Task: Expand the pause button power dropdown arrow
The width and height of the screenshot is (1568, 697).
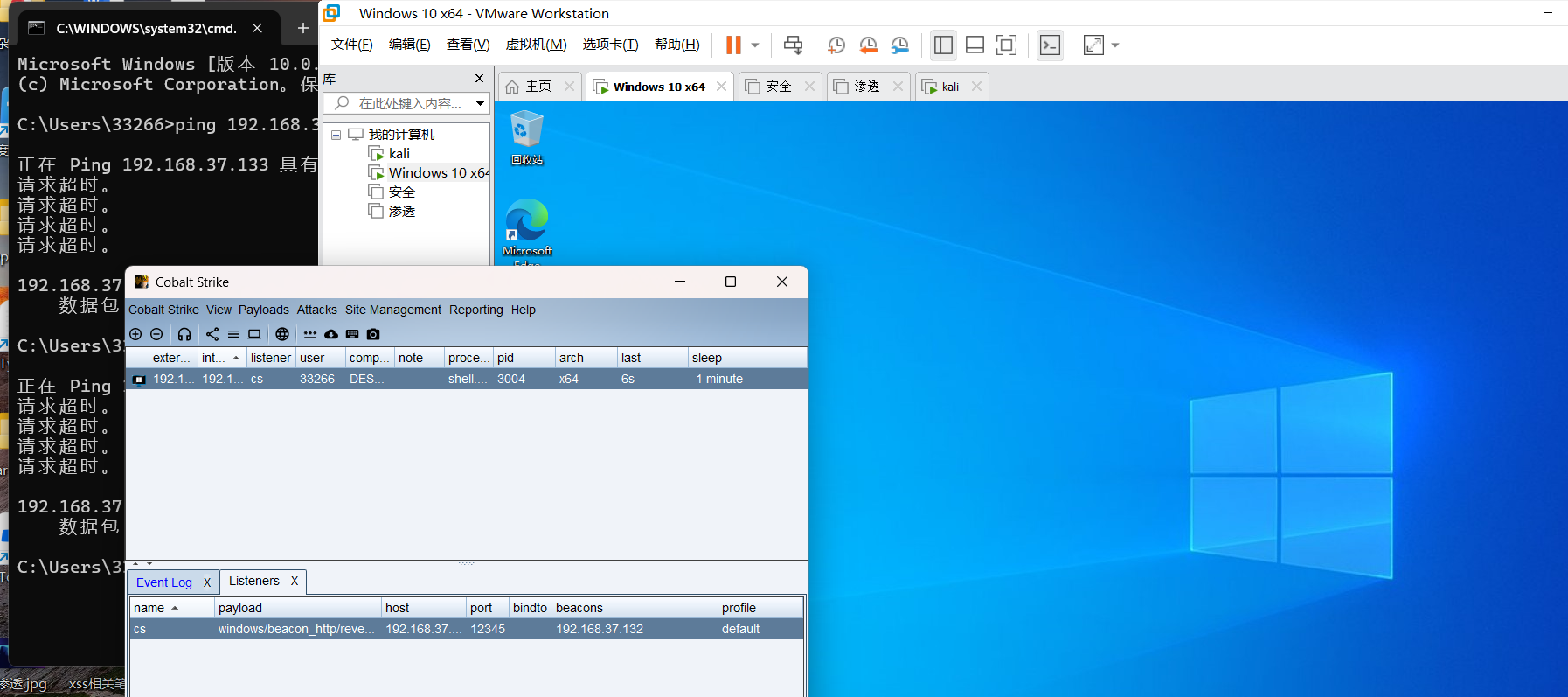Action: [x=755, y=45]
